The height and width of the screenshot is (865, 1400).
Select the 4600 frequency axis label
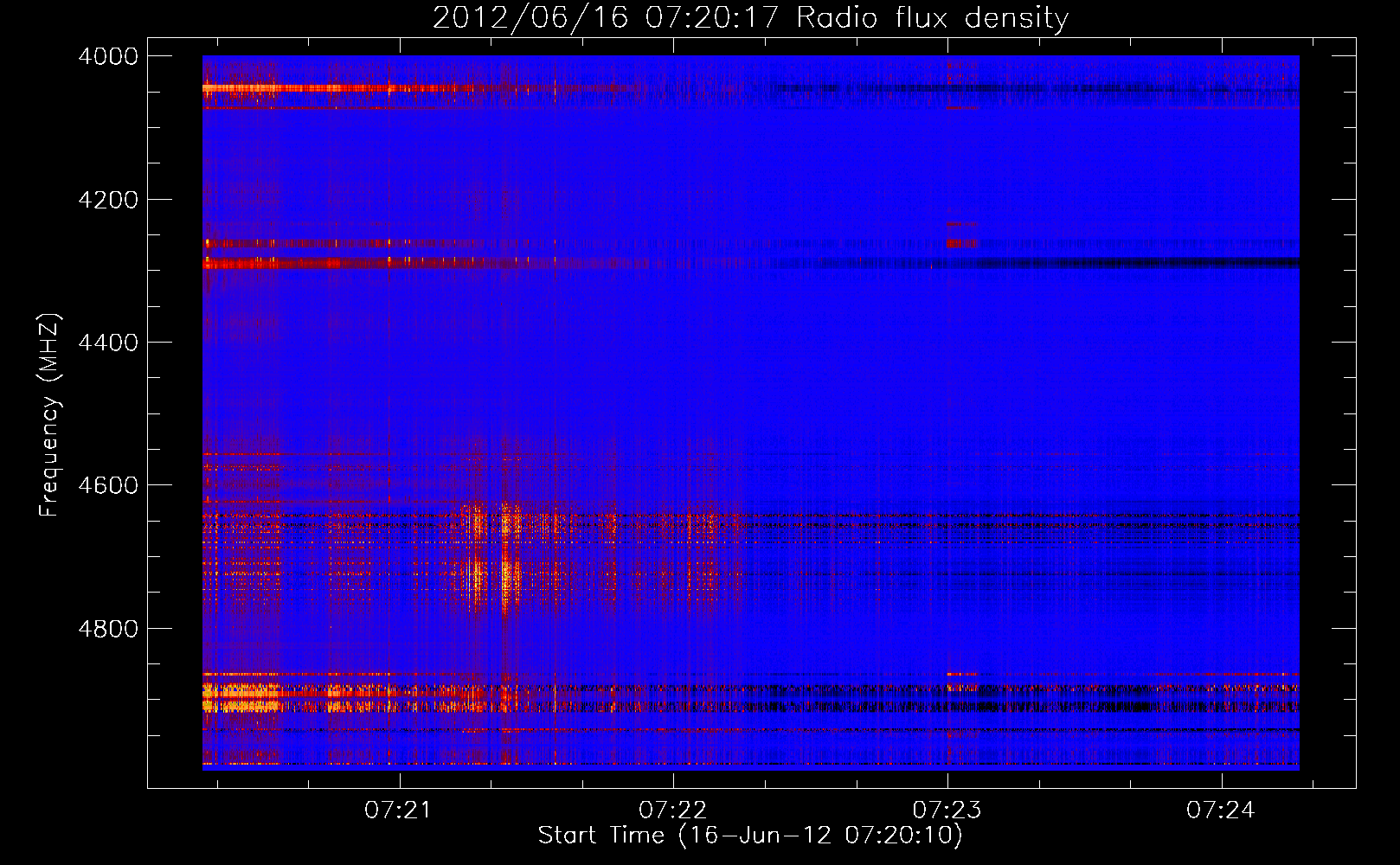click(108, 485)
